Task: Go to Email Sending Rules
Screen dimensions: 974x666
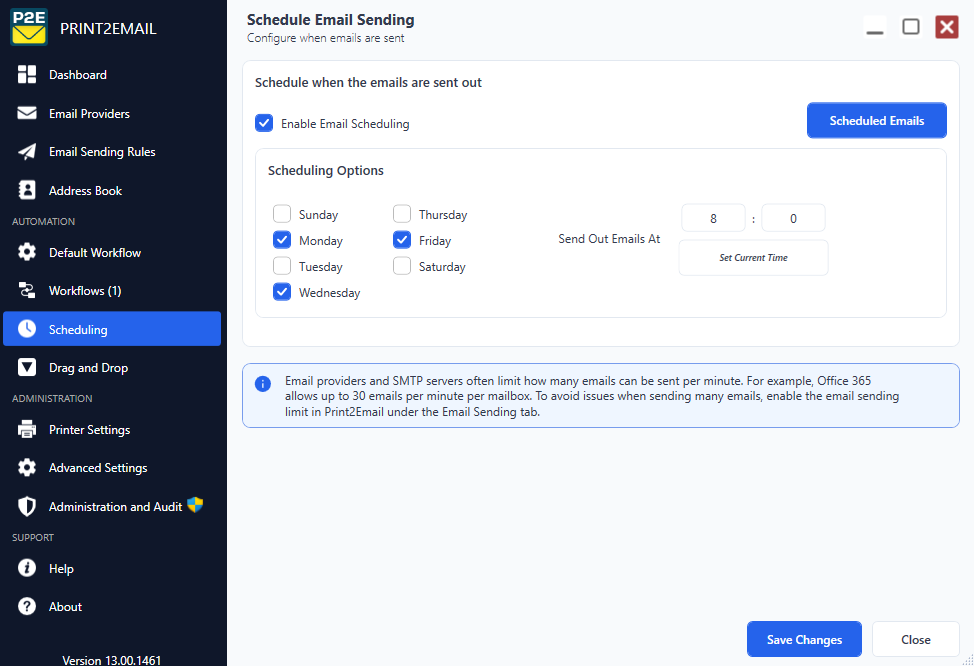Action: [x=112, y=152]
